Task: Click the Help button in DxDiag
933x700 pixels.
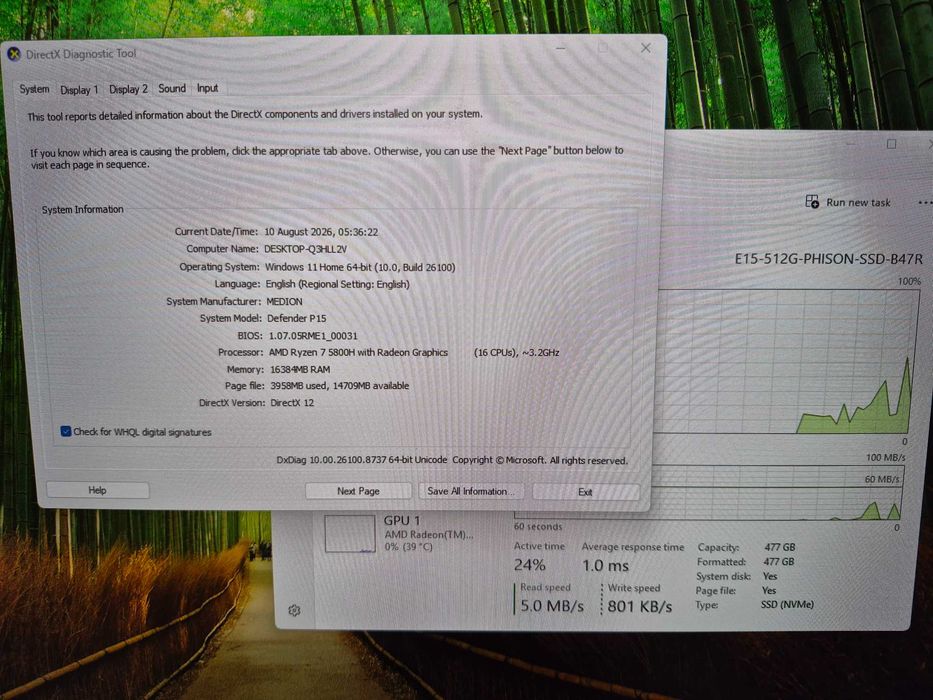Action: [x=98, y=490]
